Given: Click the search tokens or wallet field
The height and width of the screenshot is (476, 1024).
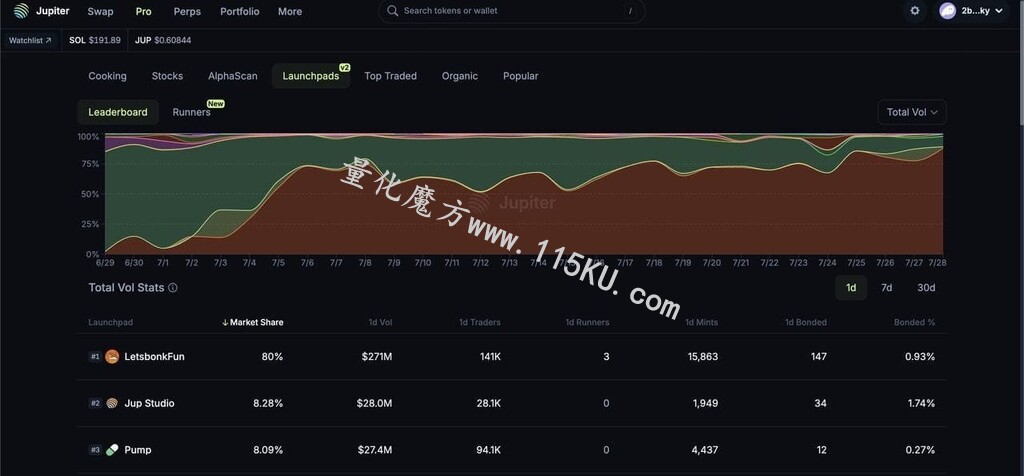Looking at the screenshot, I should pyautogui.click(x=511, y=11).
